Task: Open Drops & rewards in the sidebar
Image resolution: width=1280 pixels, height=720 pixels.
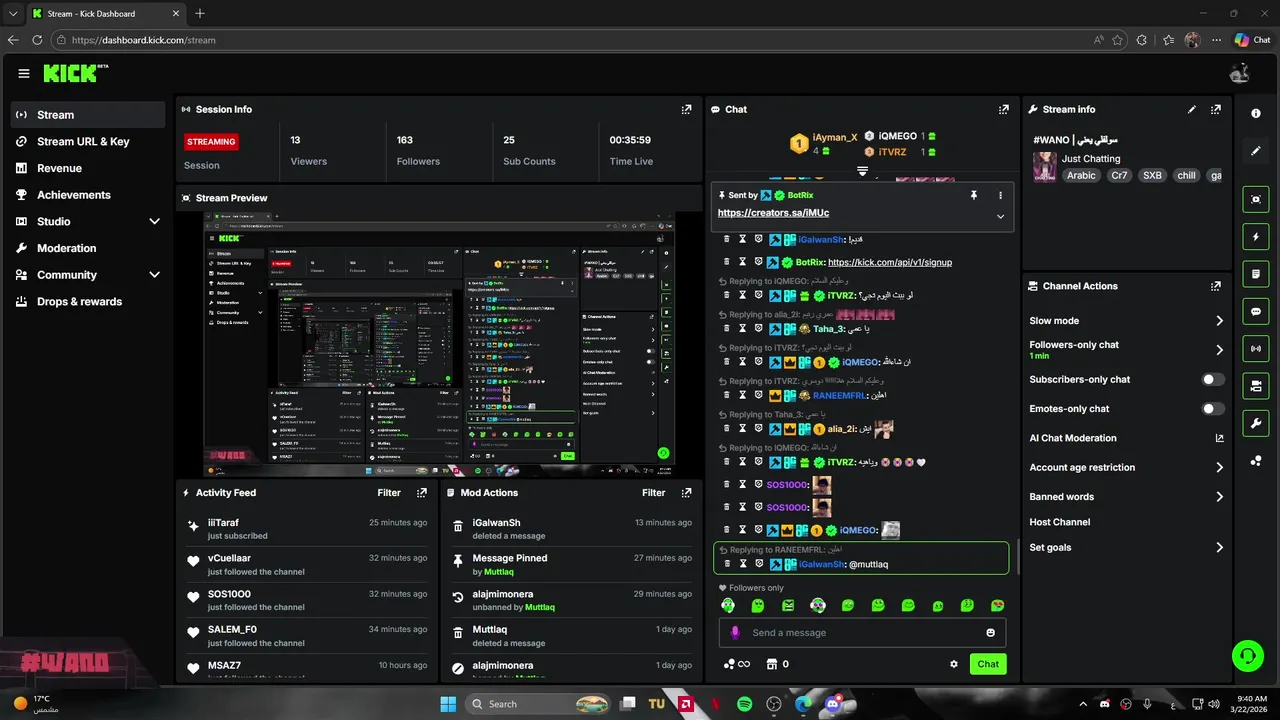Action: (x=88, y=302)
